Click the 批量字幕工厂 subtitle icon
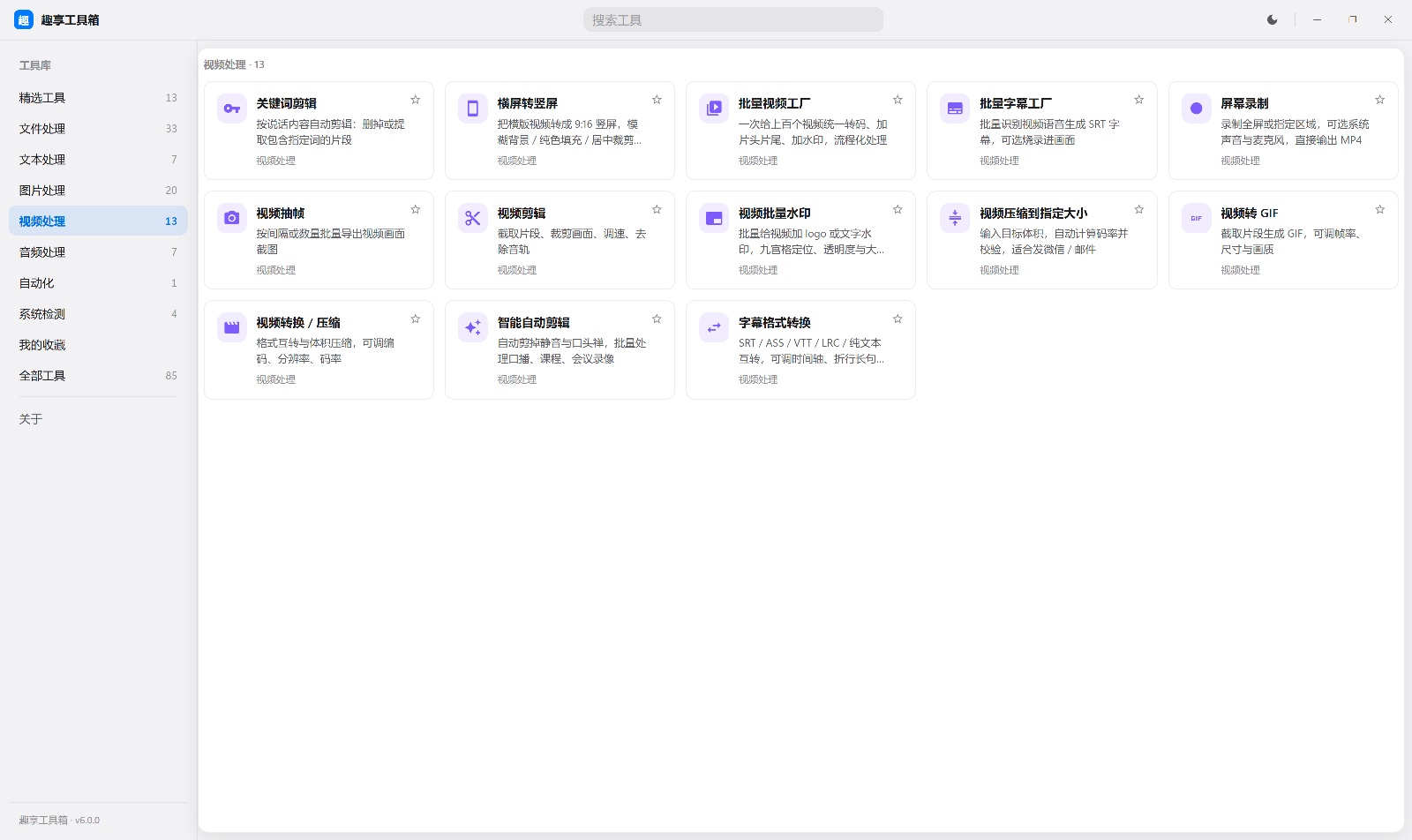 tap(955, 109)
